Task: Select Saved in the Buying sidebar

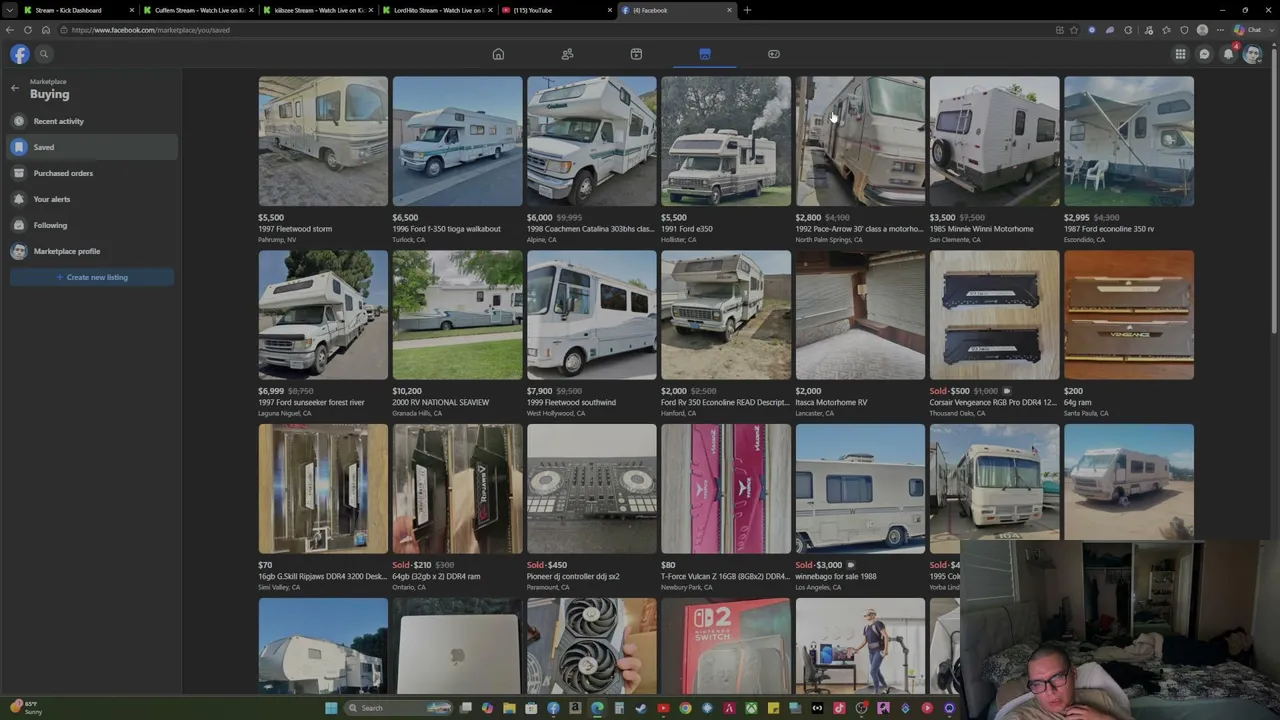Action: click(92, 147)
